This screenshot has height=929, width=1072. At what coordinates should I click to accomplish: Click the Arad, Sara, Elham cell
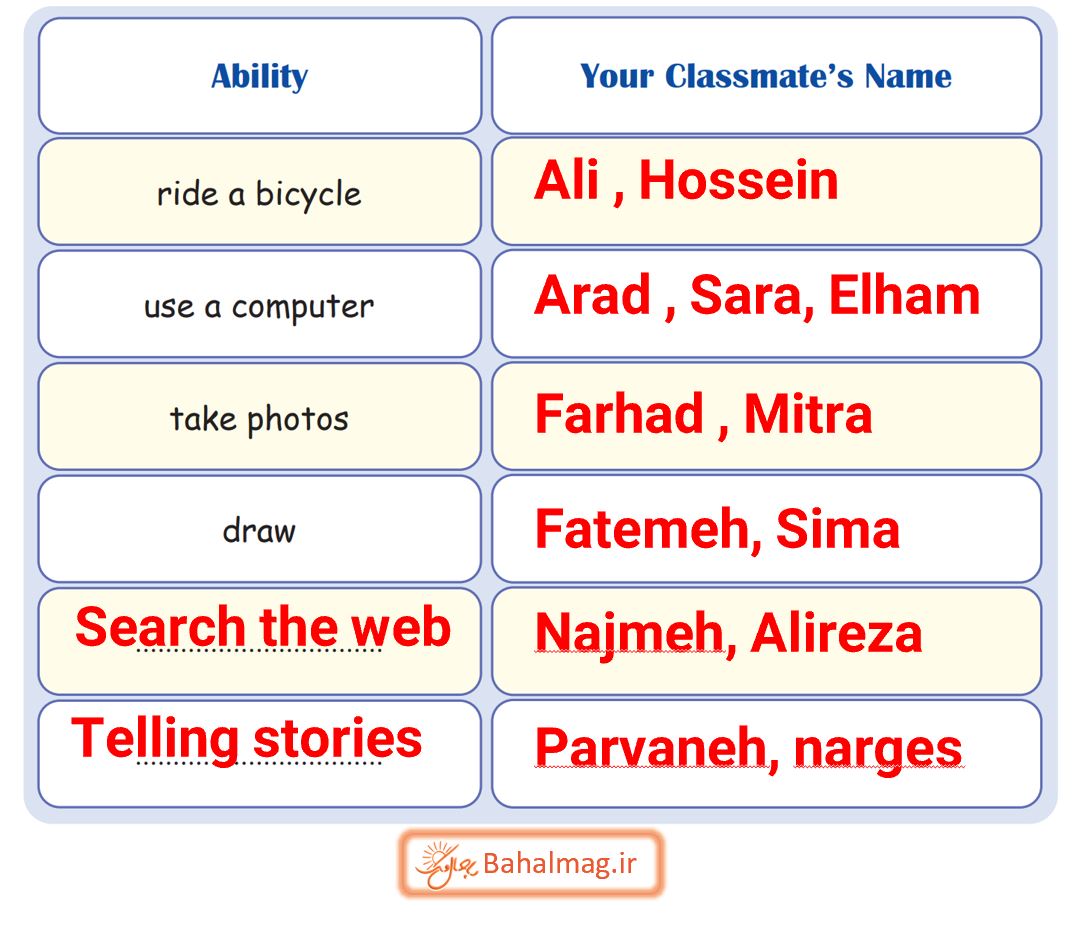point(766,304)
